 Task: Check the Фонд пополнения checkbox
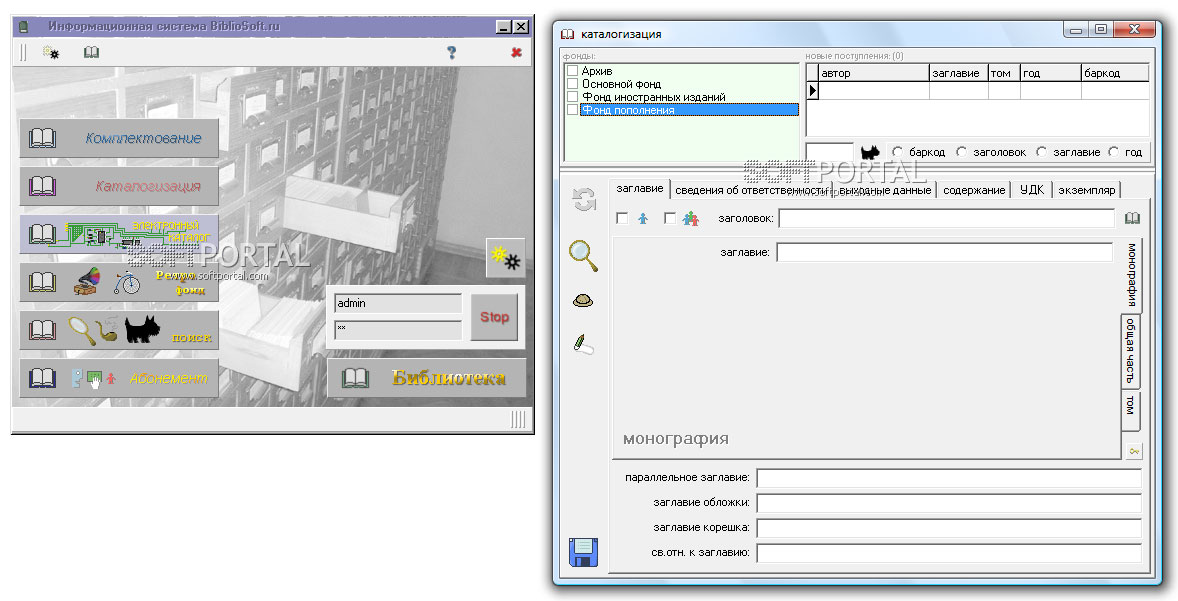[572, 110]
